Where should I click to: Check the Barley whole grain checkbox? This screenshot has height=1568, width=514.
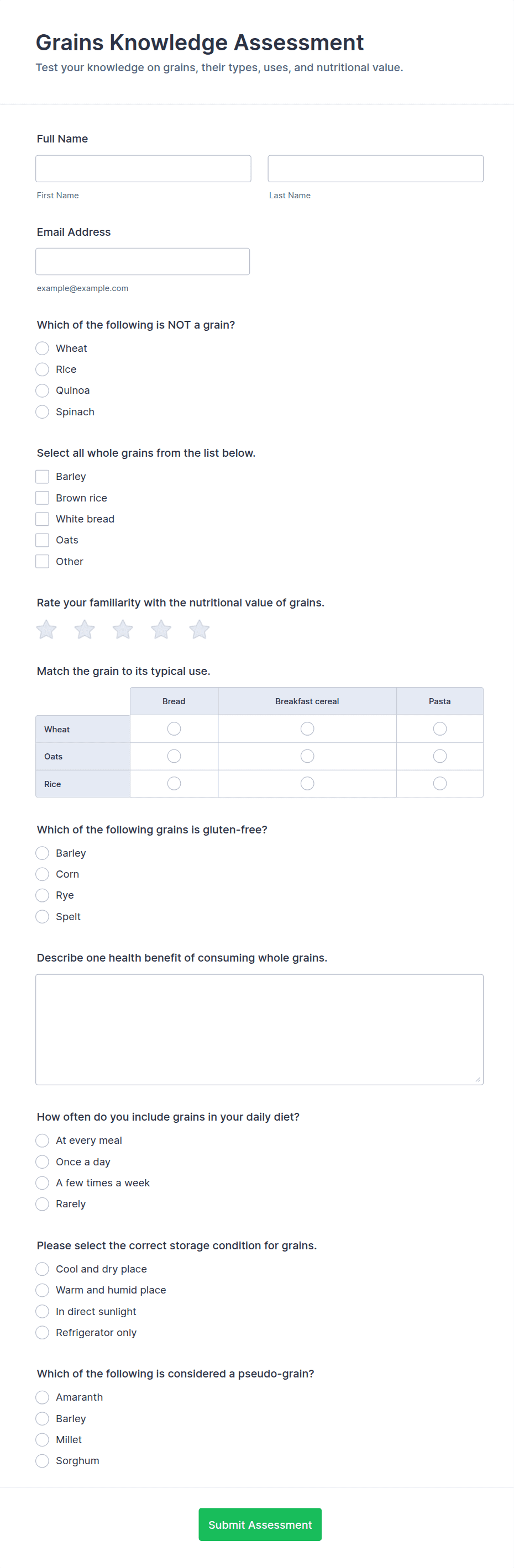click(x=42, y=477)
